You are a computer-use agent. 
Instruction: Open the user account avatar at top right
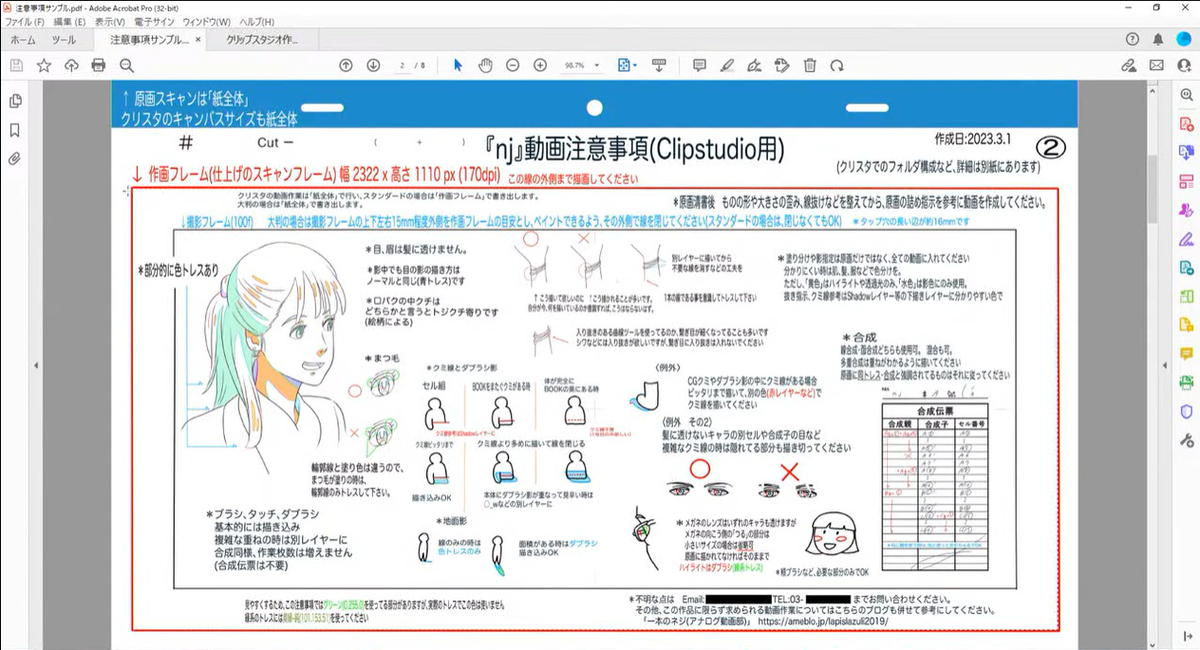pyautogui.click(x=1184, y=39)
